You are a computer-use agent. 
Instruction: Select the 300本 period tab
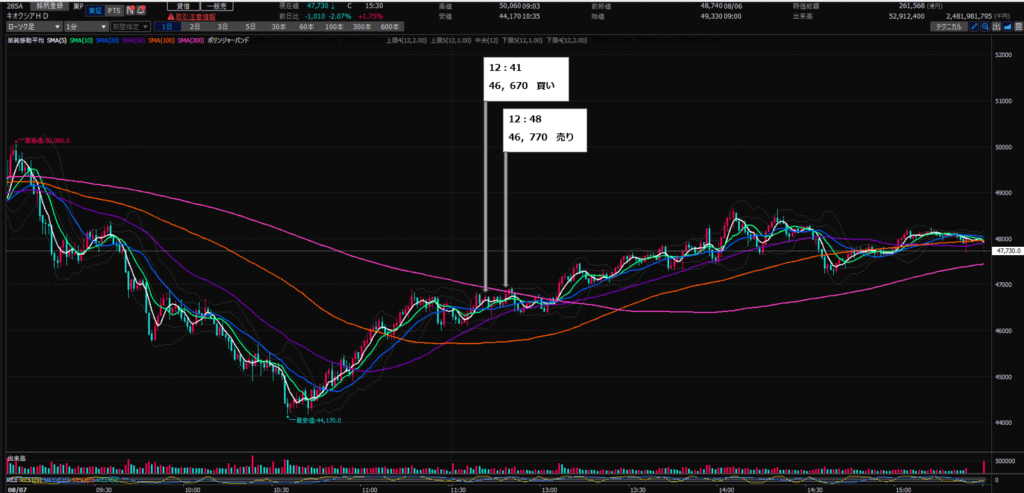pyautogui.click(x=362, y=27)
